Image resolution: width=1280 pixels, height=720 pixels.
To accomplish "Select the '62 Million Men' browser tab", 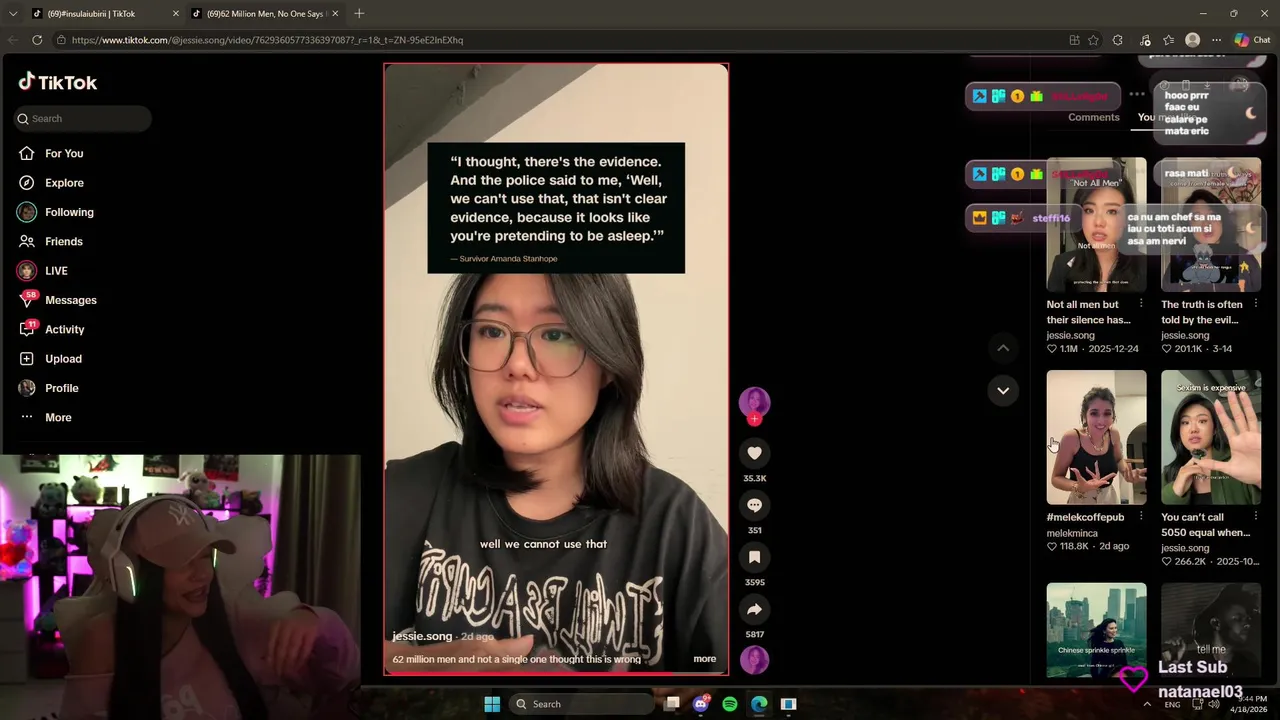I will 266,13.
